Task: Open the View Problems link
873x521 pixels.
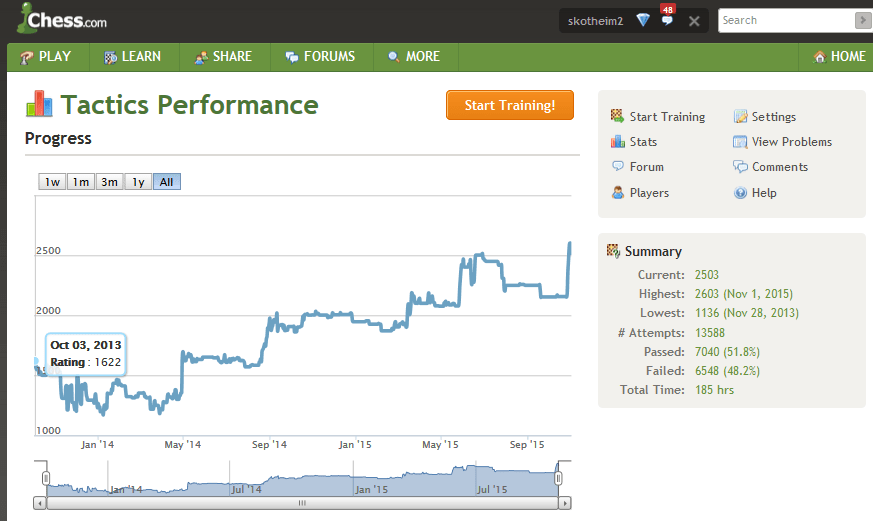Action: coord(792,142)
